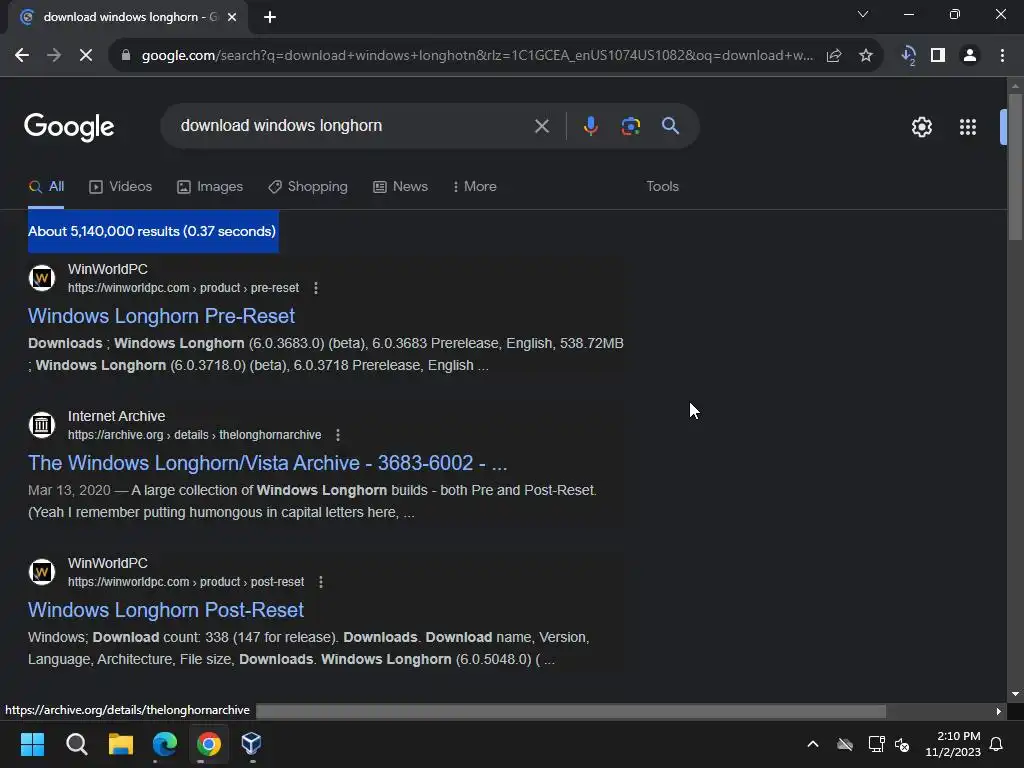Open a new browser tab
This screenshot has width=1024, height=768.
click(x=270, y=18)
